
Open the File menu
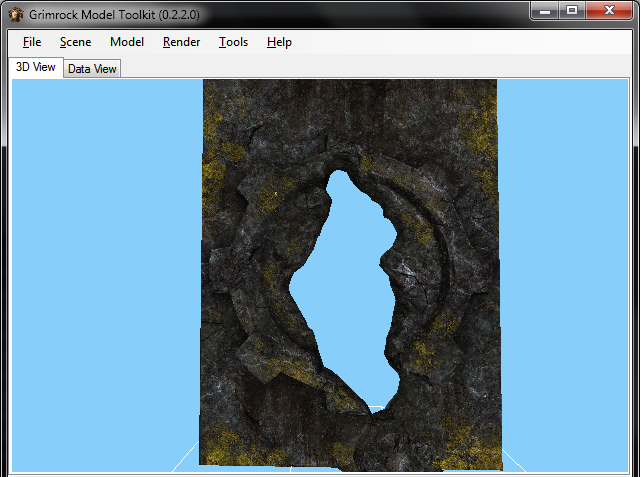pyautogui.click(x=32, y=42)
